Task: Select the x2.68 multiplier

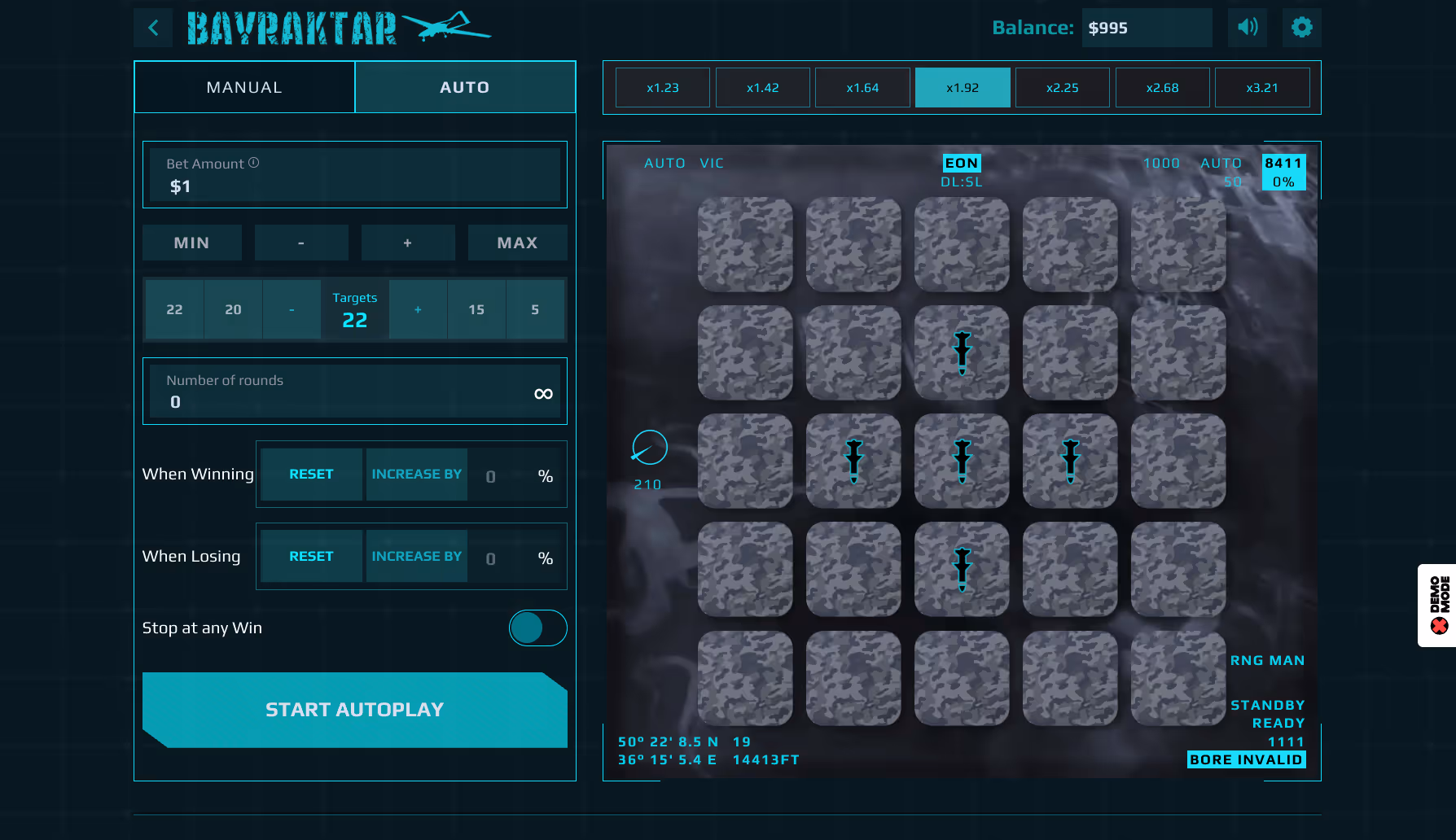Action: point(1163,88)
